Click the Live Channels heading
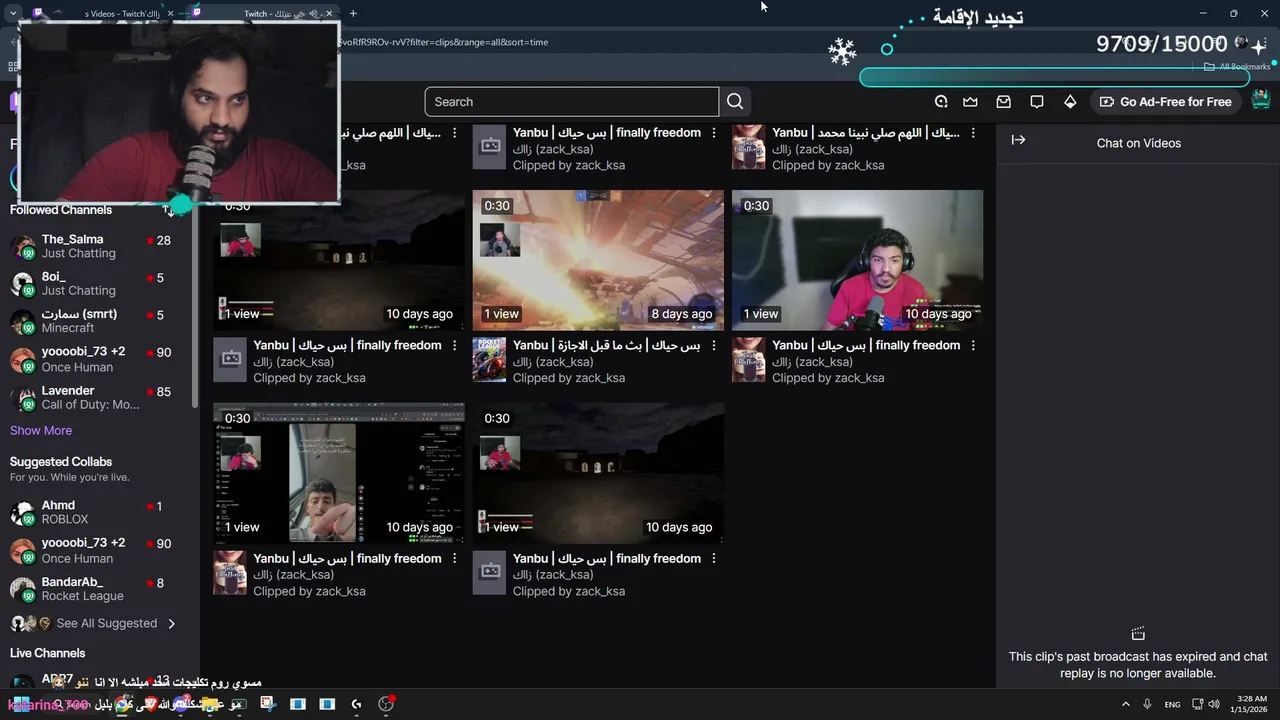This screenshot has width=1280, height=720. point(47,653)
